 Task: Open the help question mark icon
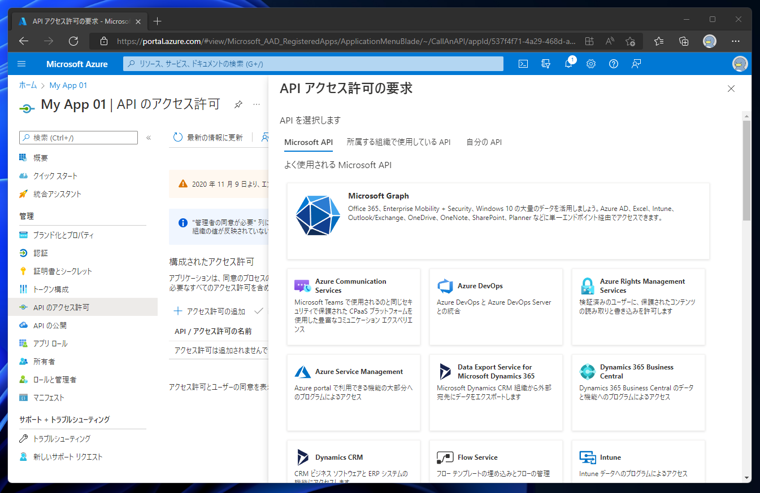[x=614, y=64]
